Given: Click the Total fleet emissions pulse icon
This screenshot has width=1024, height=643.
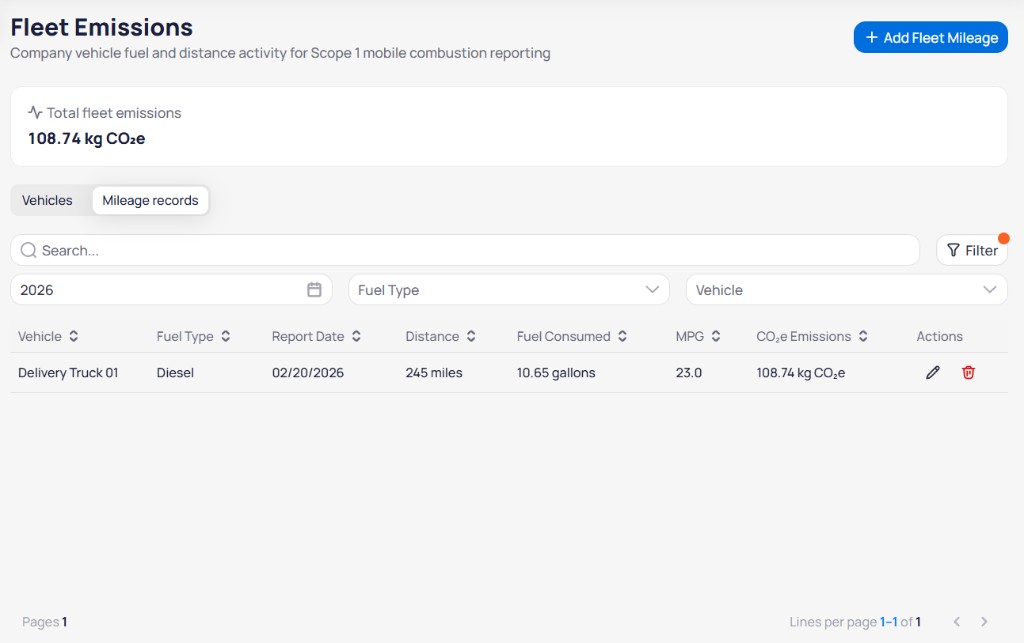Looking at the screenshot, I should [35, 112].
